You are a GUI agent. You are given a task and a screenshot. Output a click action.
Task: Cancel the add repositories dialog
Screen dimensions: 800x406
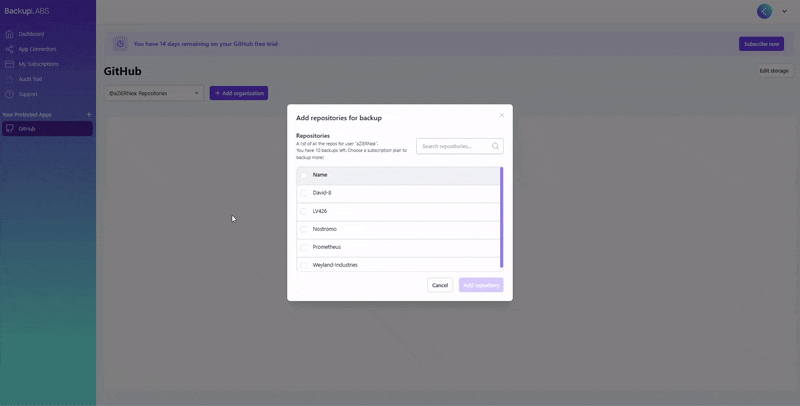(x=440, y=285)
